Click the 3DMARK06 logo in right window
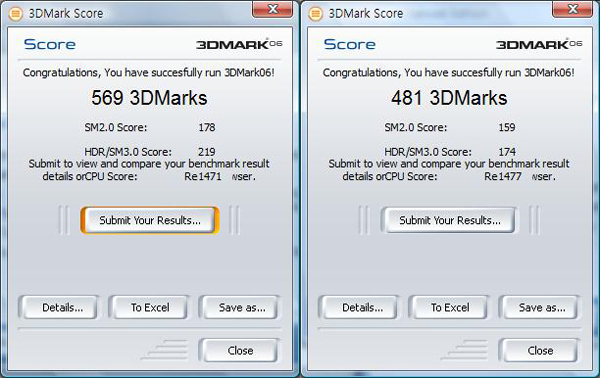Image resolution: width=600 pixels, height=378 pixels. (539, 44)
